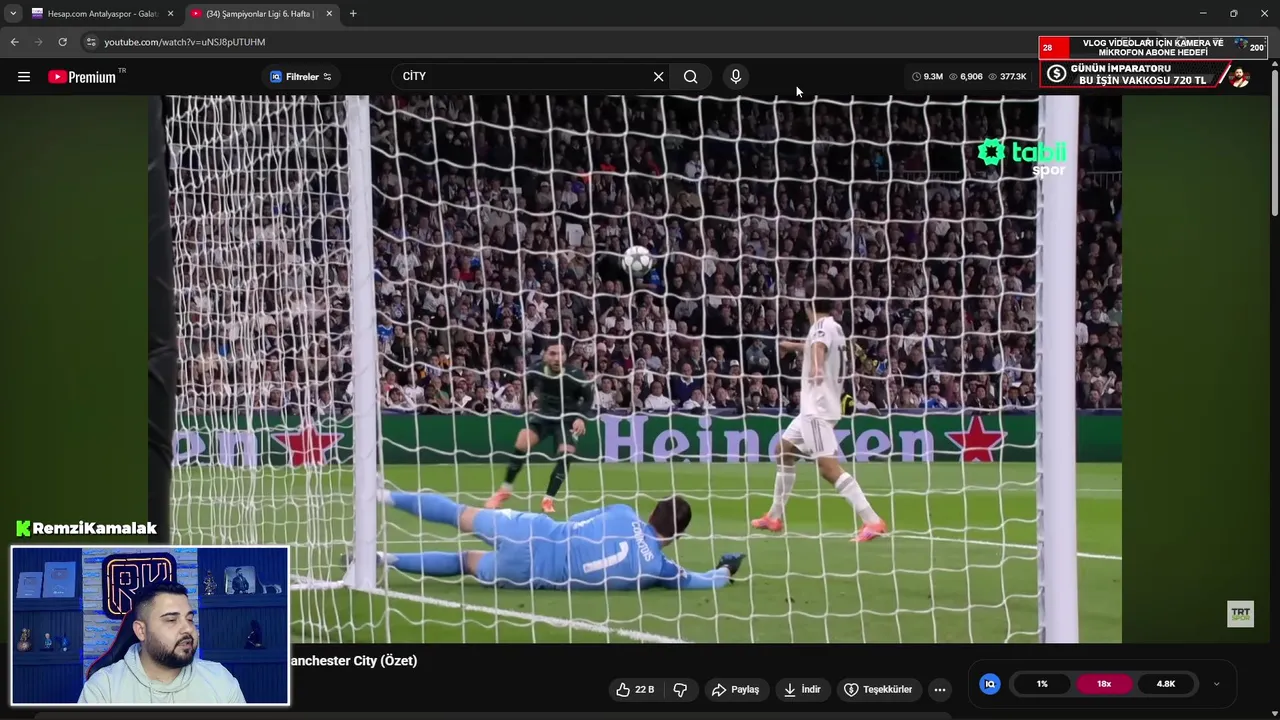
Task: Select the pink 18x stat pill
Action: [1104, 684]
